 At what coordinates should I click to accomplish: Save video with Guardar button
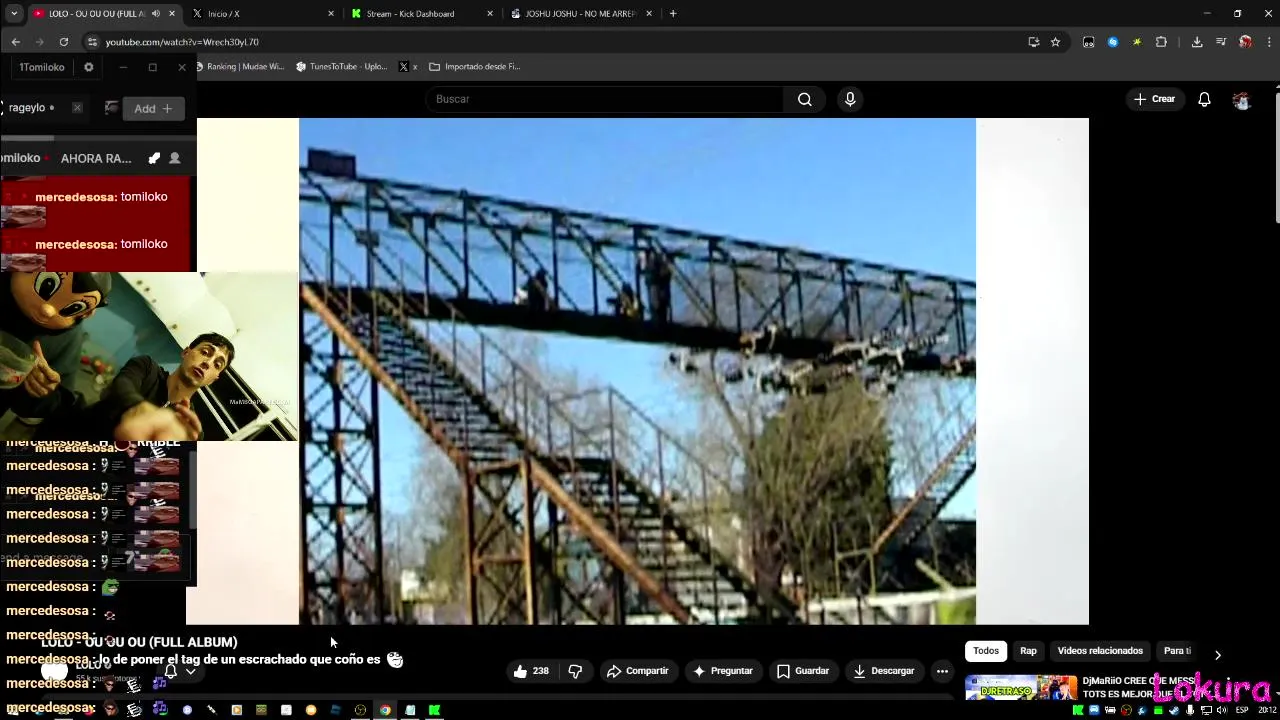[803, 671]
